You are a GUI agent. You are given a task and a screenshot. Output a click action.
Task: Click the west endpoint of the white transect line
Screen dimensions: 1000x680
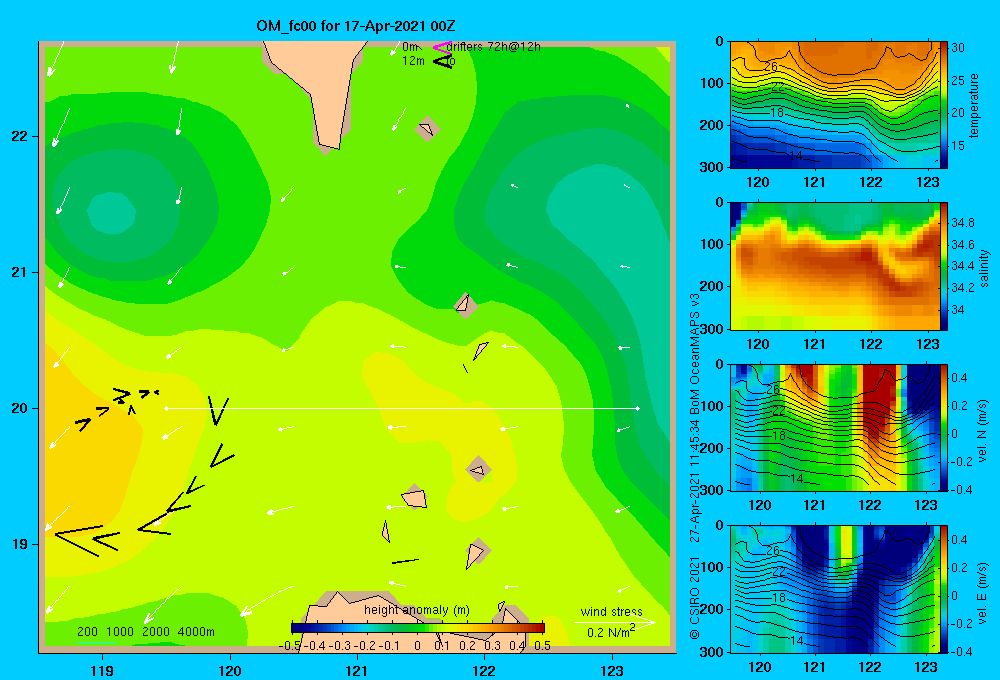166,408
